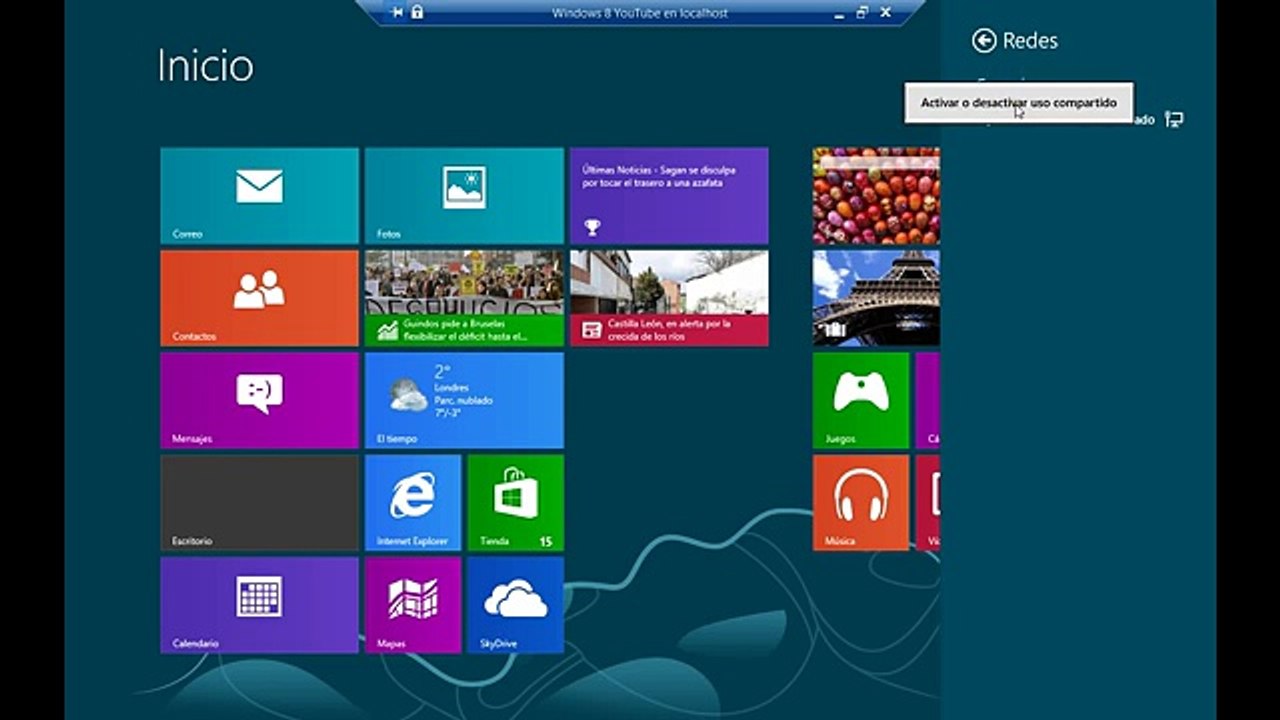Open the Guindos finance news tile
Viewport: 1280px width, 720px height.
pos(464,298)
